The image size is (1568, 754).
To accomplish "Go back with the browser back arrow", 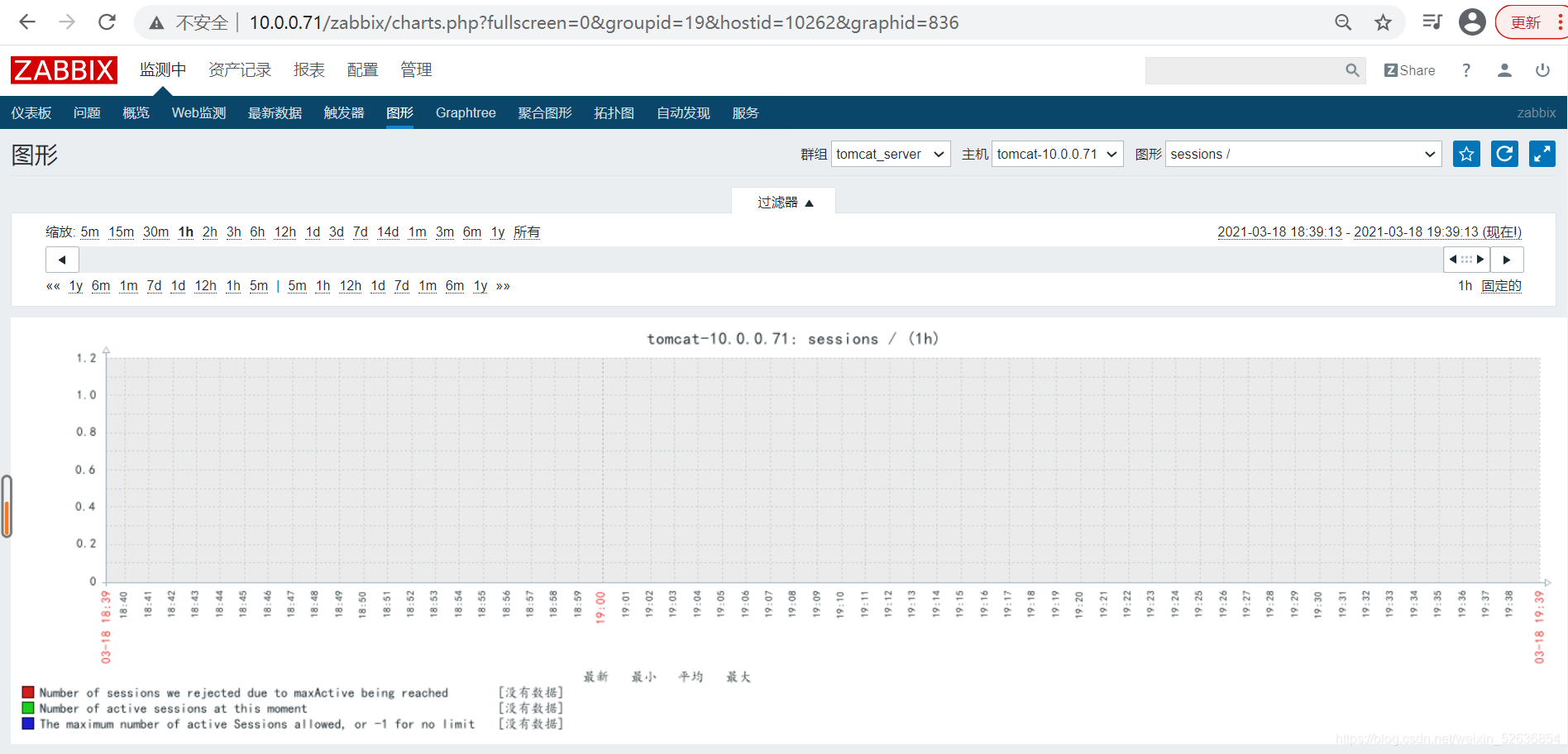I will click(27, 22).
